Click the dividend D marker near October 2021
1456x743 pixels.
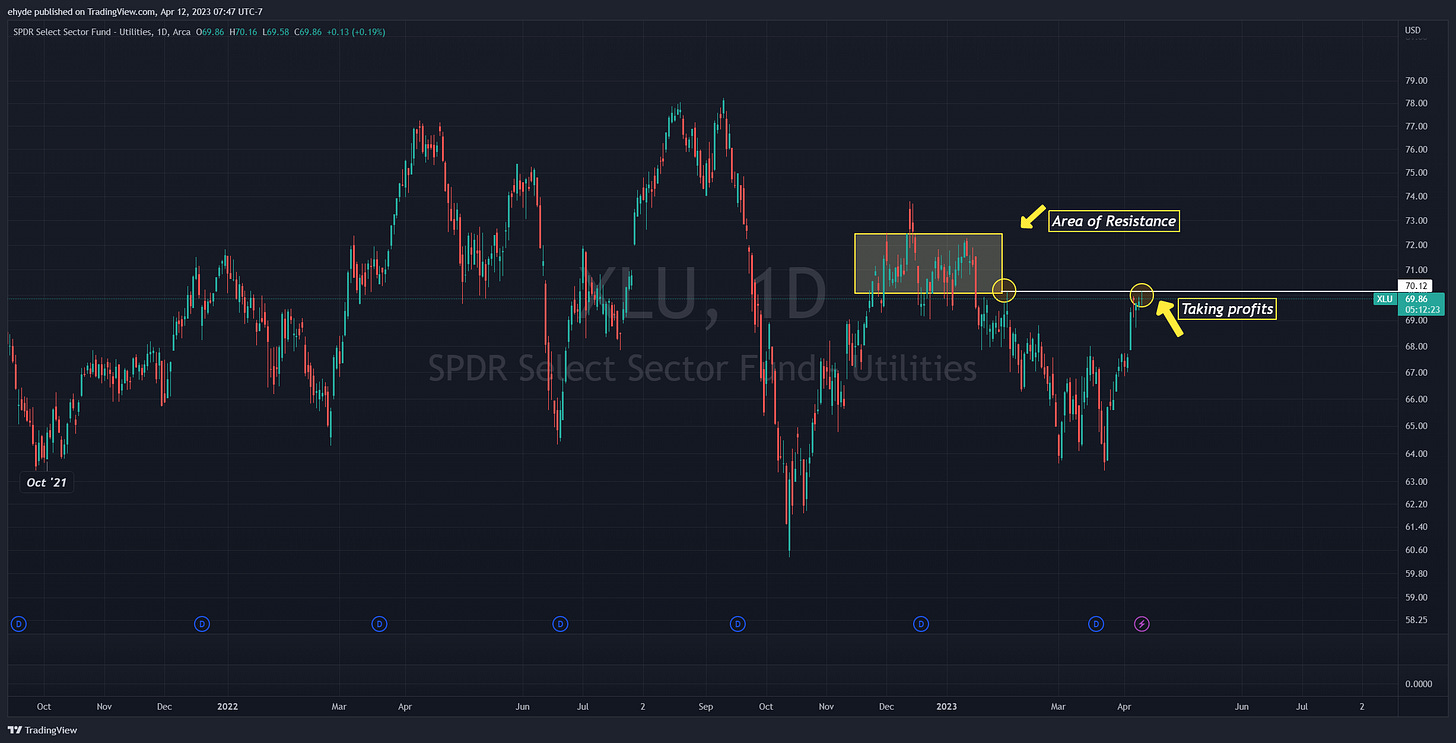point(18,624)
